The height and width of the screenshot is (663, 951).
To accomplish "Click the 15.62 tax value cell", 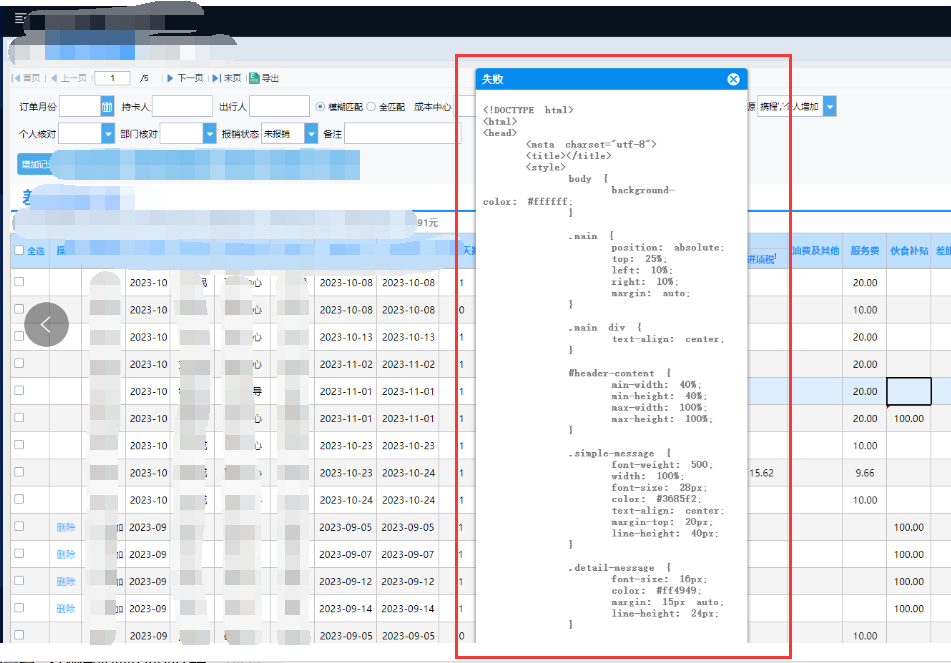I will [761, 473].
